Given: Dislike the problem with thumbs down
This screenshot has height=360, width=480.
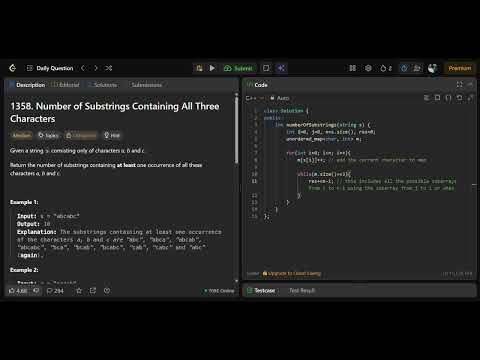Looking at the screenshot, I should point(36,291).
